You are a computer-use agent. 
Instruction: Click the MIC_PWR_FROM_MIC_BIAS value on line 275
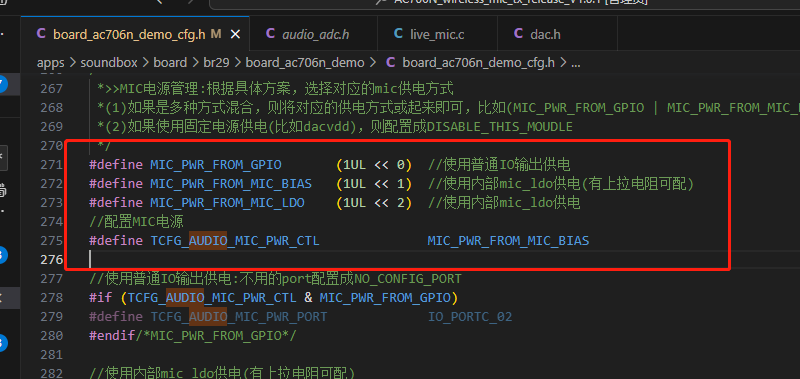pos(508,240)
